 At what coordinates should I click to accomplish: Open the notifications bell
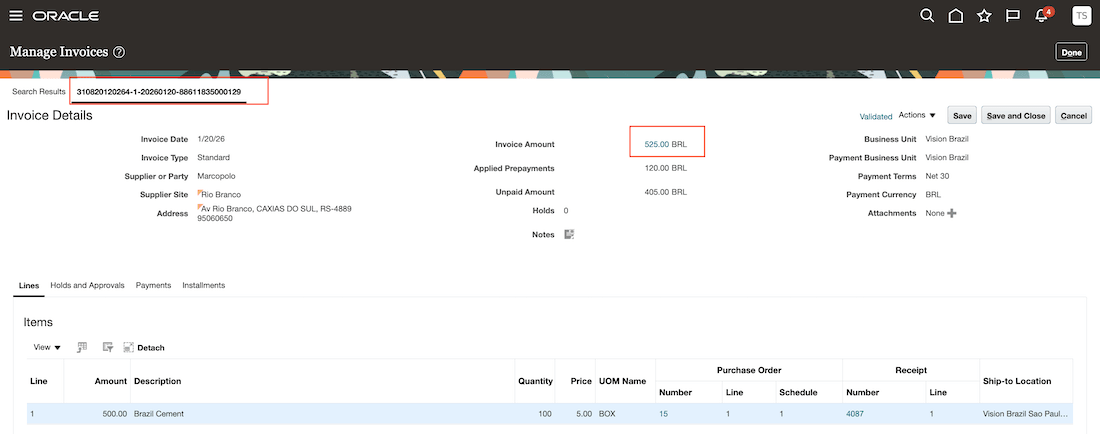(x=1042, y=15)
